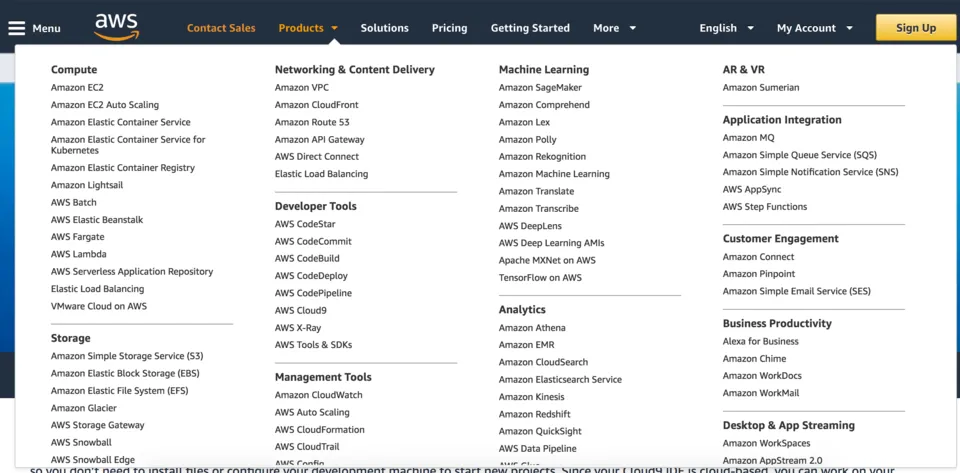
Task: Choose AWS CodePipeline
Action: pyautogui.click(x=313, y=293)
